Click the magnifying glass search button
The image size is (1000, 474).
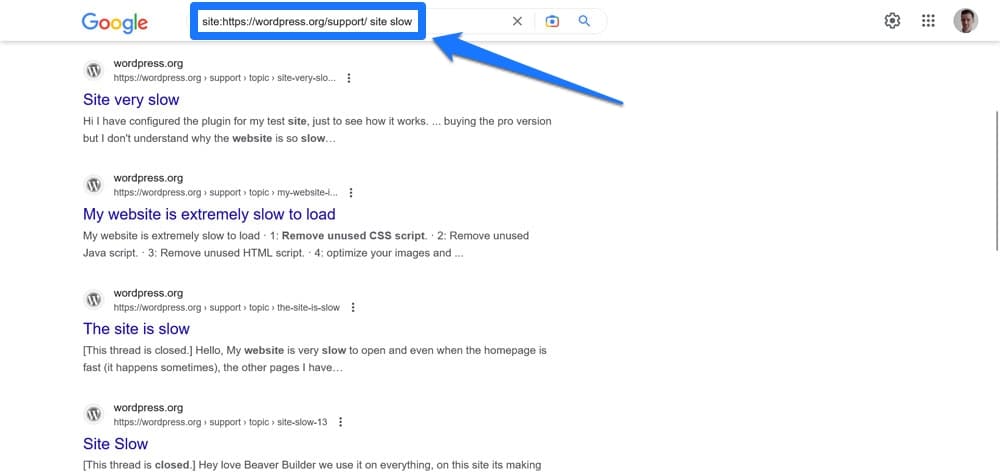[x=585, y=22]
